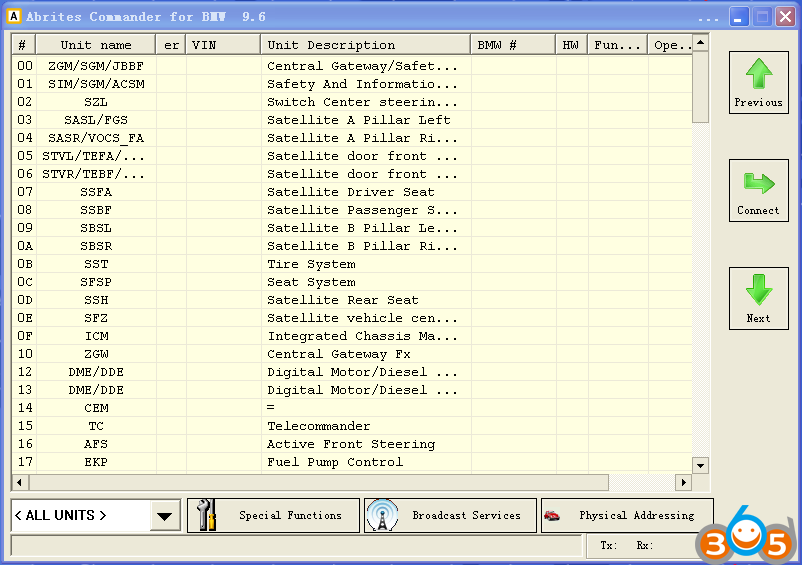Open the Special Functions button
This screenshot has height=565, width=802.
(273, 516)
